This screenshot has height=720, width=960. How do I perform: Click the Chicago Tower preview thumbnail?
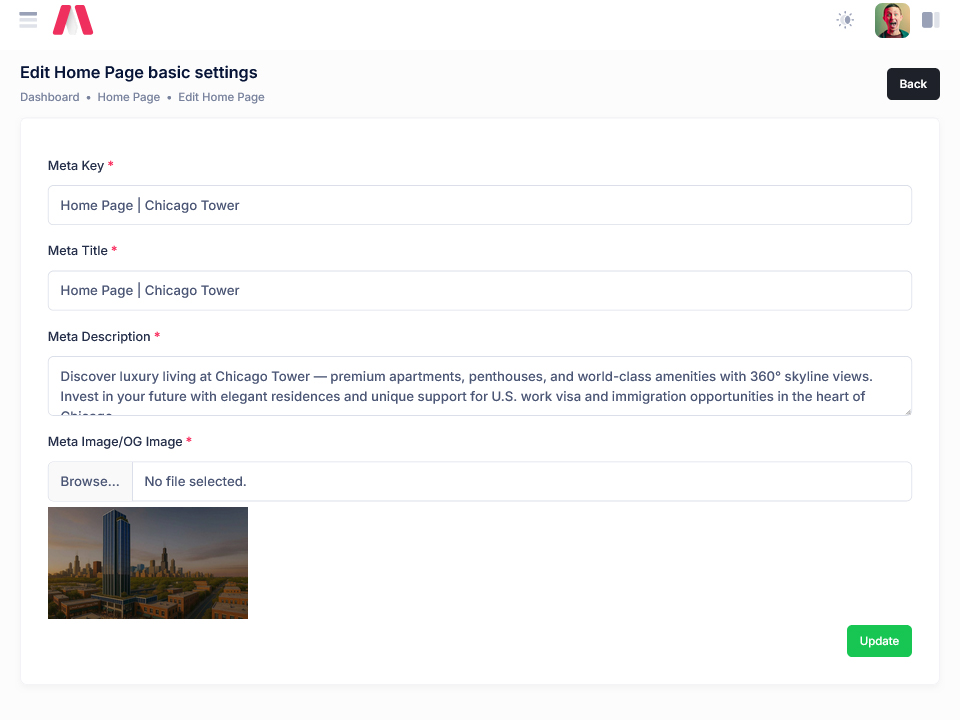point(148,563)
